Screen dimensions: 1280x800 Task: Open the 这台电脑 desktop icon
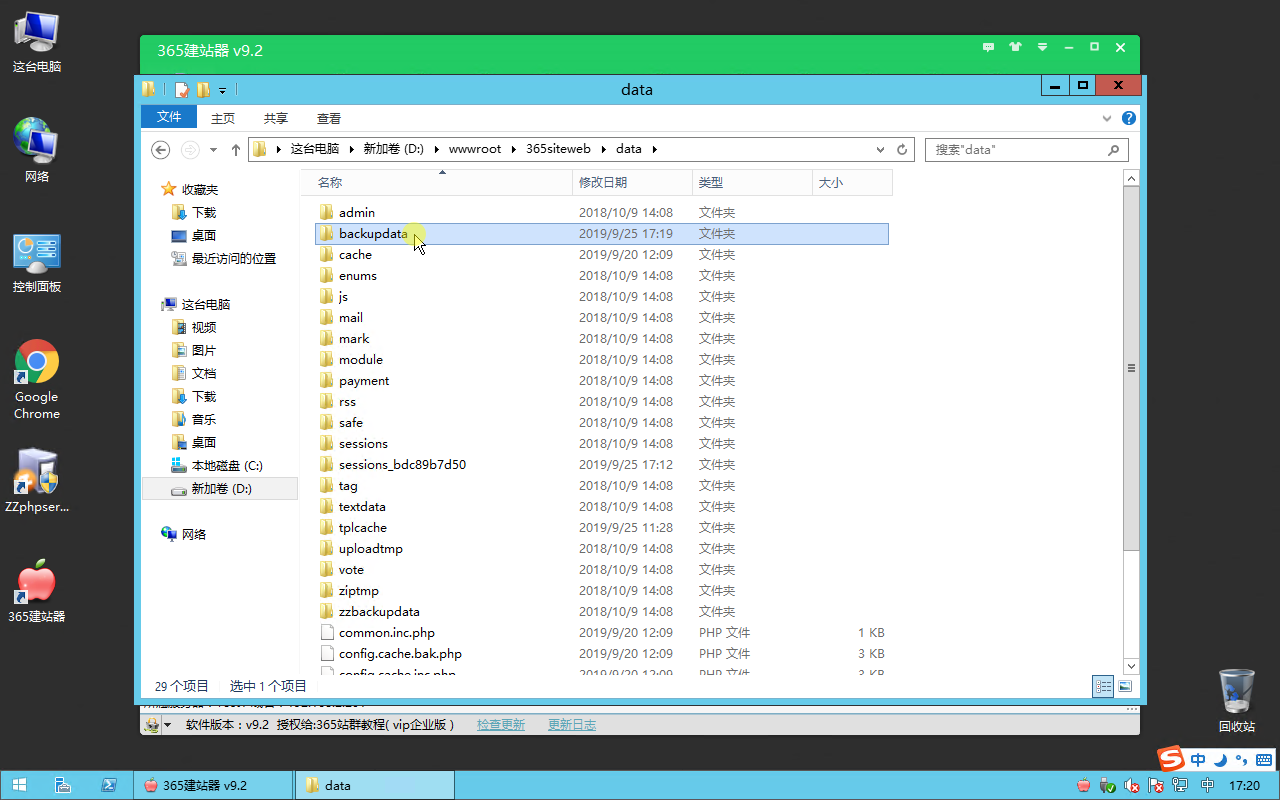coord(36,41)
